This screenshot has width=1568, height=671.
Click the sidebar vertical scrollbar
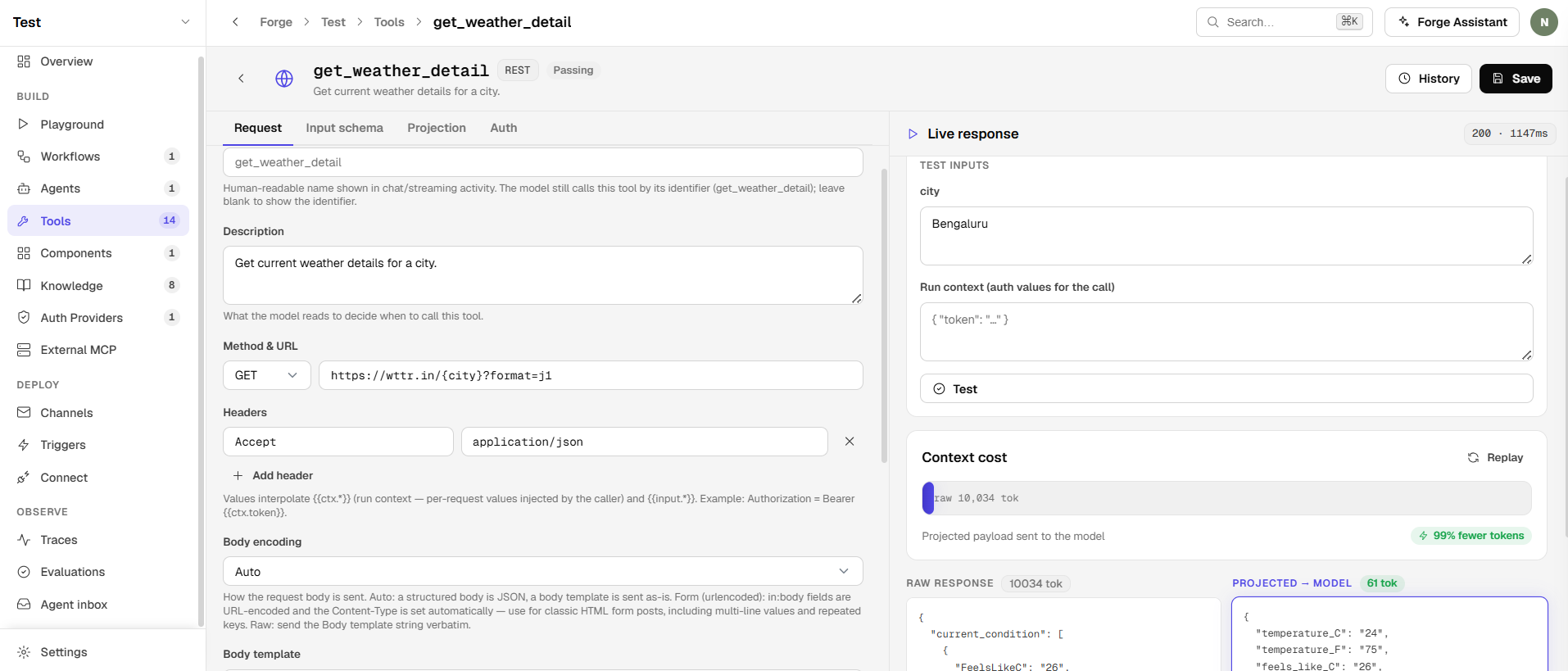click(201, 340)
